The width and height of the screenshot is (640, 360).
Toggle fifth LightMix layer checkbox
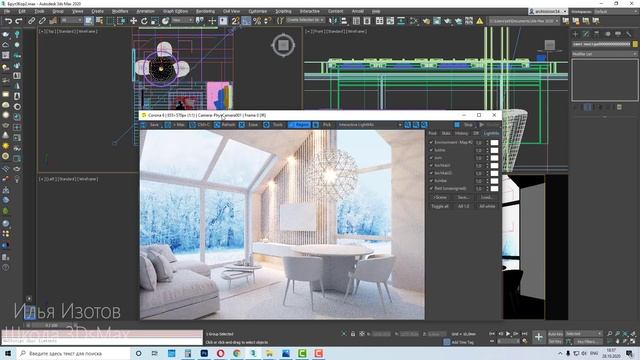coord(431,173)
